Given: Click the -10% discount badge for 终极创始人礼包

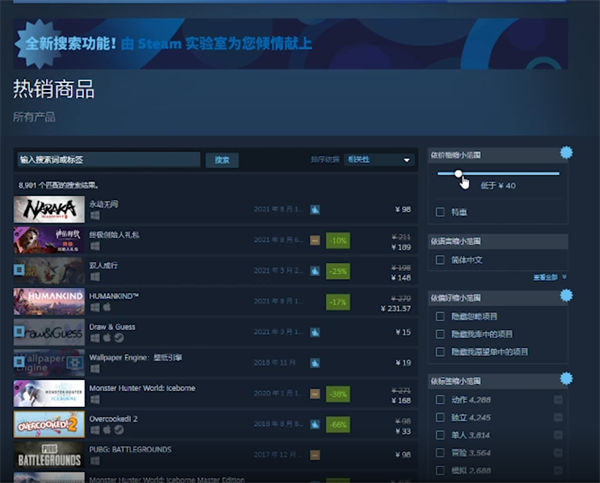Looking at the screenshot, I should [338, 240].
